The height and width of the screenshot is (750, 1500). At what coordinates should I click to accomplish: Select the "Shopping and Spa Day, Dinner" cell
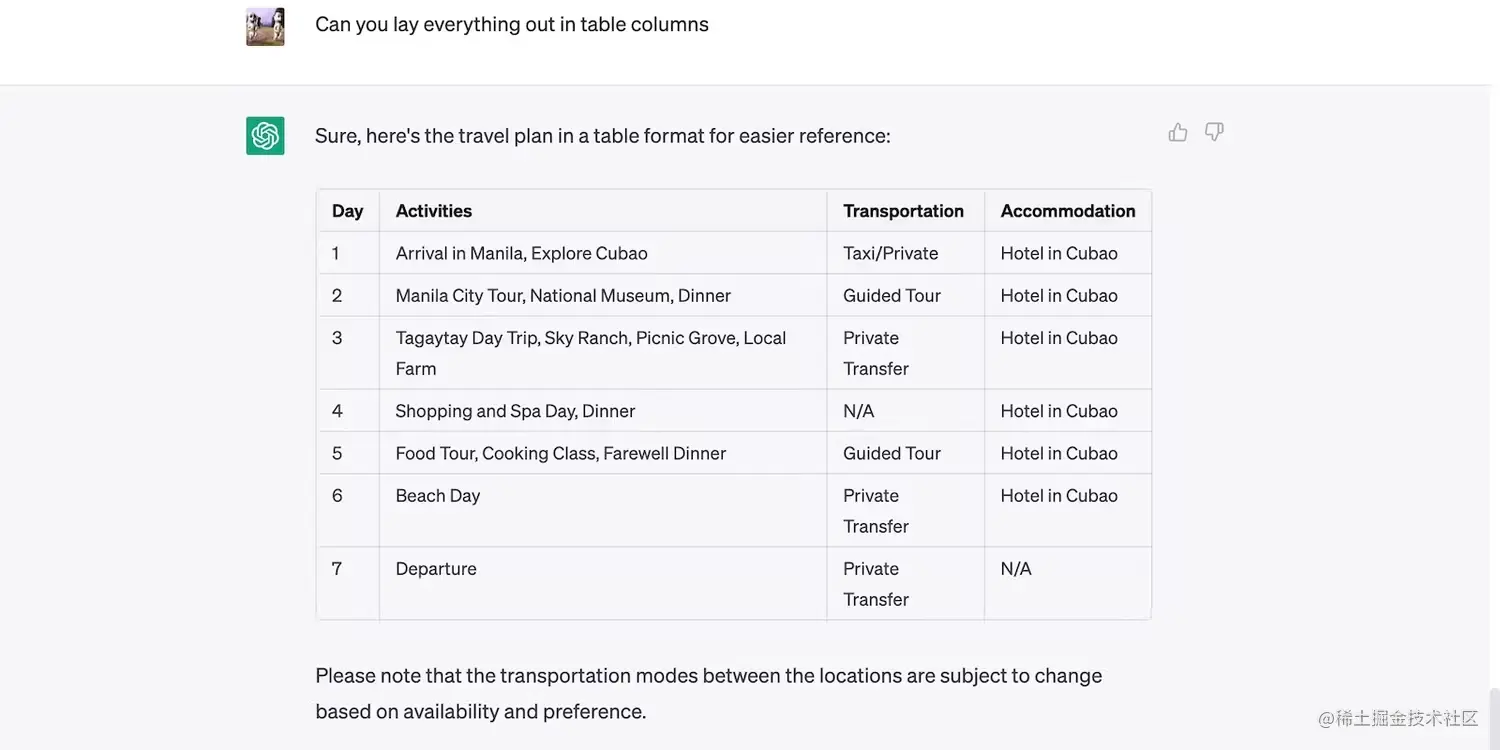click(515, 411)
